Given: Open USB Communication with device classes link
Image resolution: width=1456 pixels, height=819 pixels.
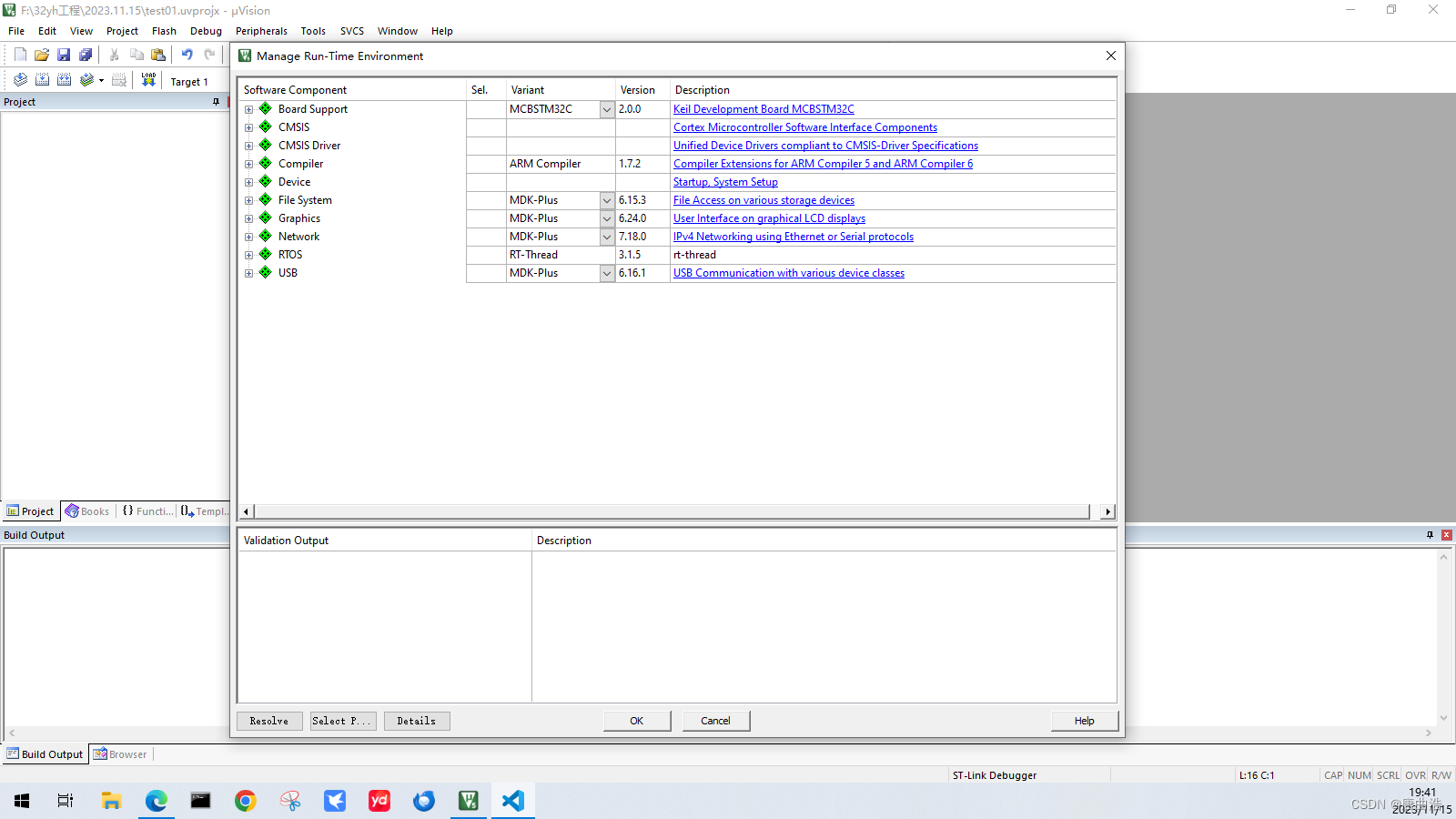Looking at the screenshot, I should pyautogui.click(x=789, y=273).
